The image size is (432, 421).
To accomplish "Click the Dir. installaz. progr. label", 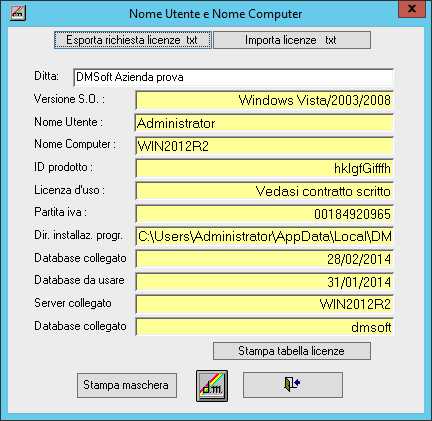I will coord(78,235).
